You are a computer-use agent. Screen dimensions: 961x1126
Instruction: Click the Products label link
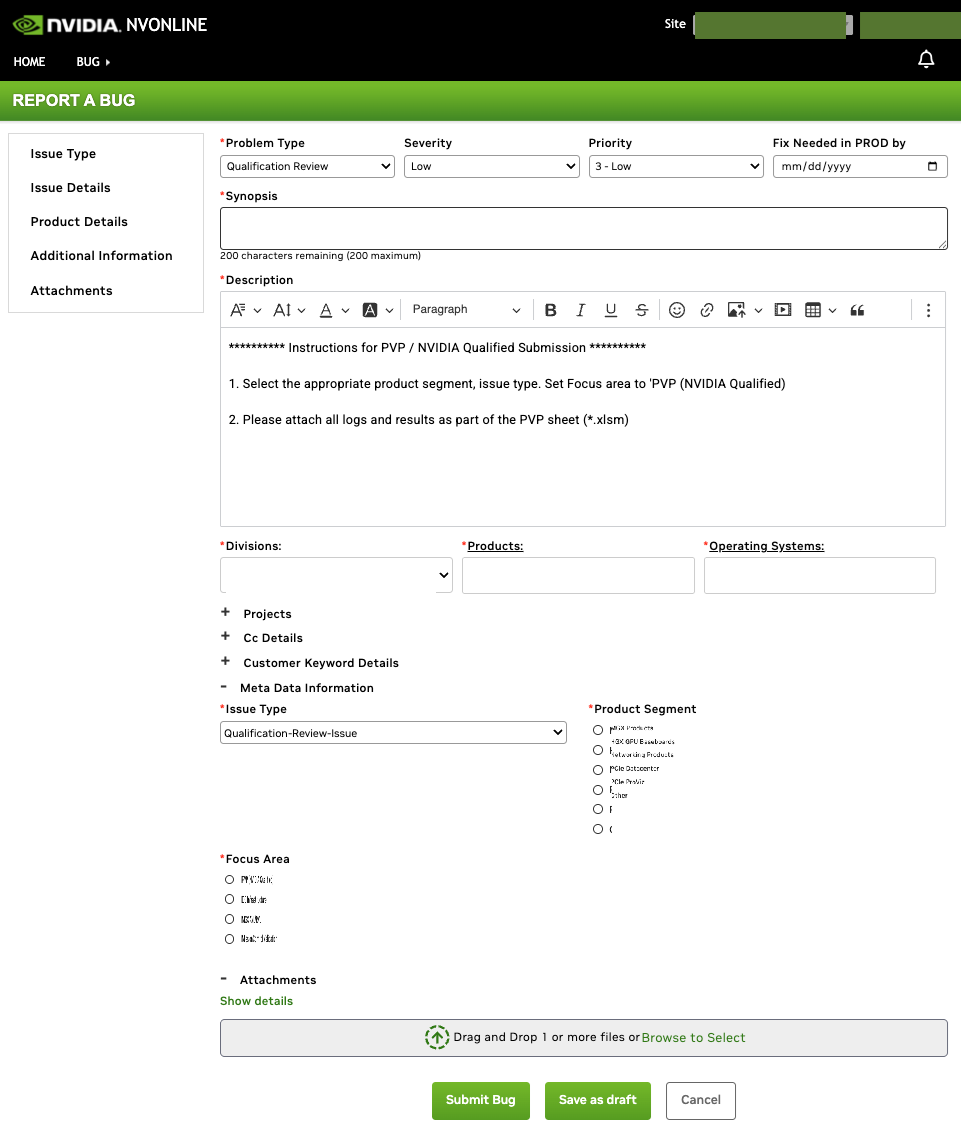coord(496,546)
